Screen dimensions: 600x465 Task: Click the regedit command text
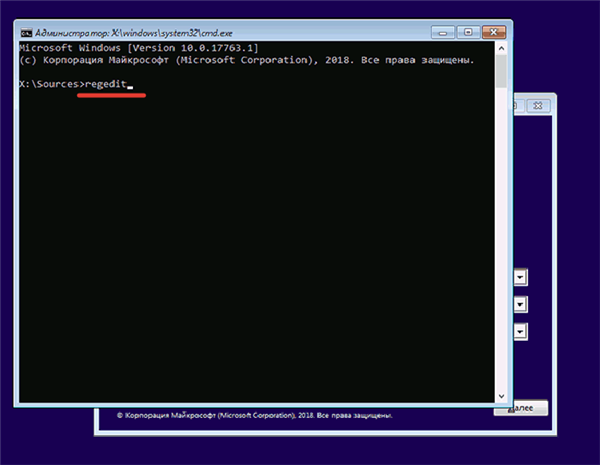[x=106, y=84]
